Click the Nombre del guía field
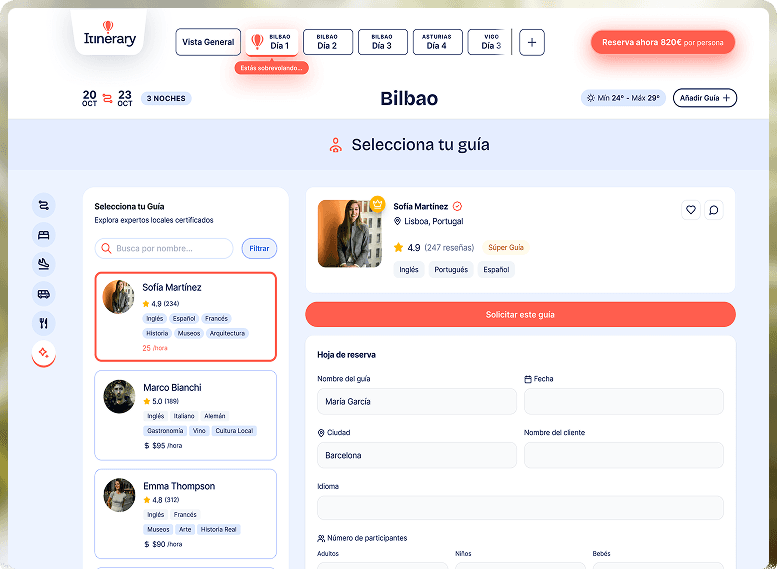Image resolution: width=777 pixels, height=577 pixels. (417, 402)
